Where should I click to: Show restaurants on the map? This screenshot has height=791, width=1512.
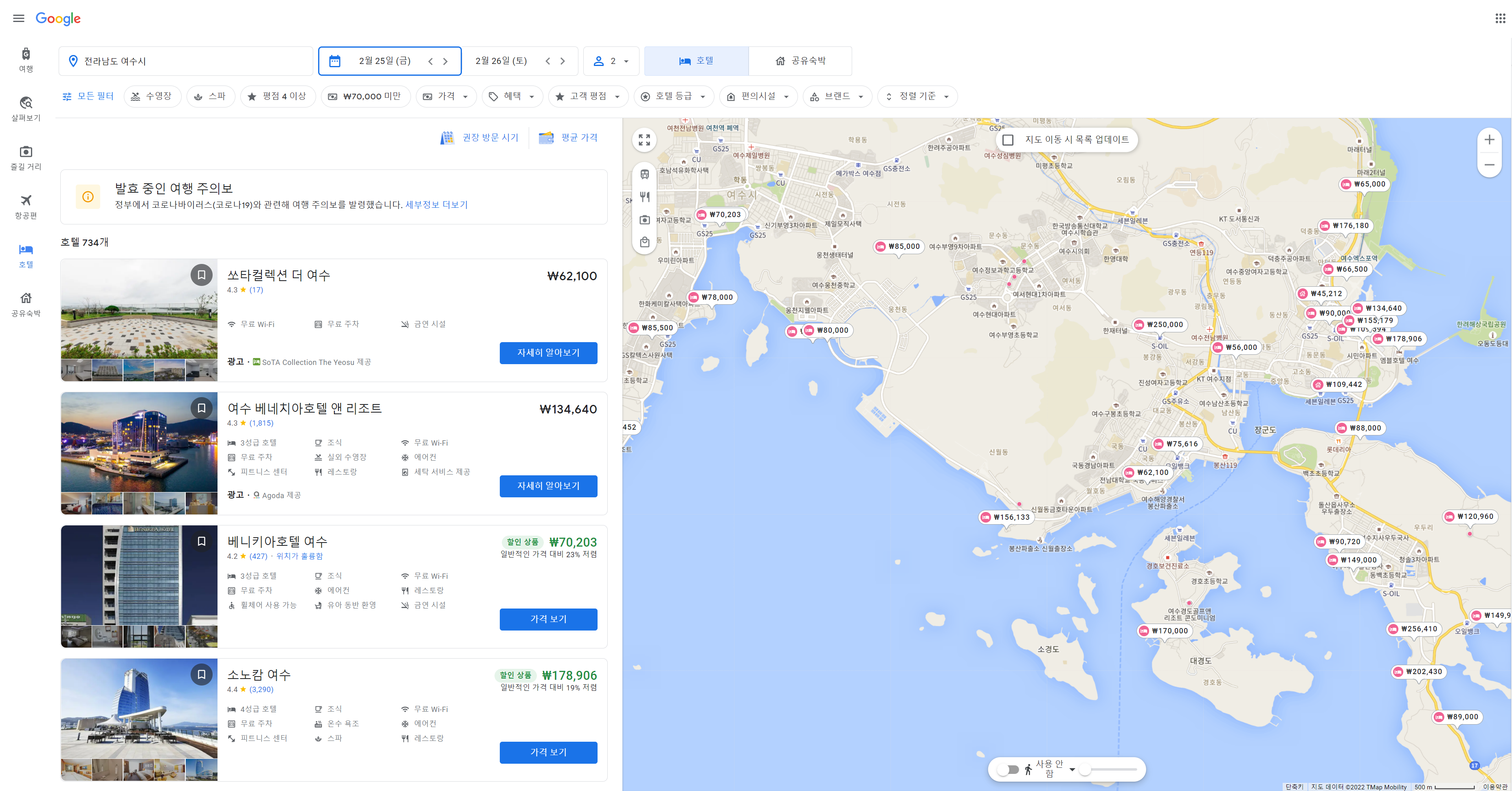click(644, 197)
